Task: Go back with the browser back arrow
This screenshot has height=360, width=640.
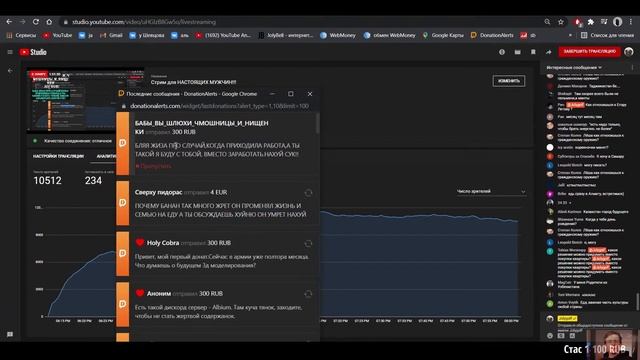Action: [9, 22]
